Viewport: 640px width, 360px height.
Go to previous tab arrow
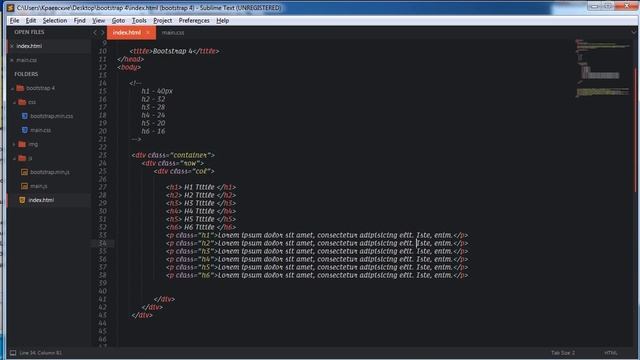coord(95,33)
